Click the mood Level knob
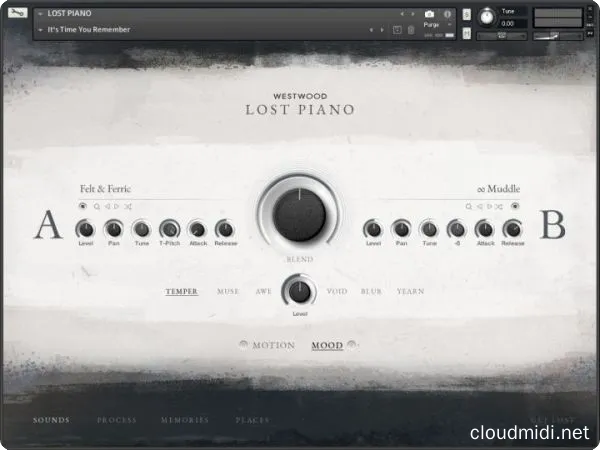The height and width of the screenshot is (450, 600). click(x=299, y=292)
